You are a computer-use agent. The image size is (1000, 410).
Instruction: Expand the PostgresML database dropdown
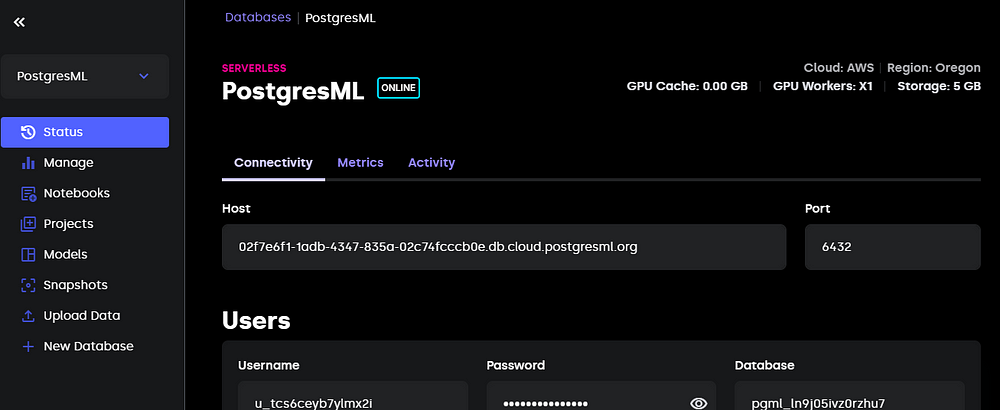pyautogui.click(x=143, y=76)
